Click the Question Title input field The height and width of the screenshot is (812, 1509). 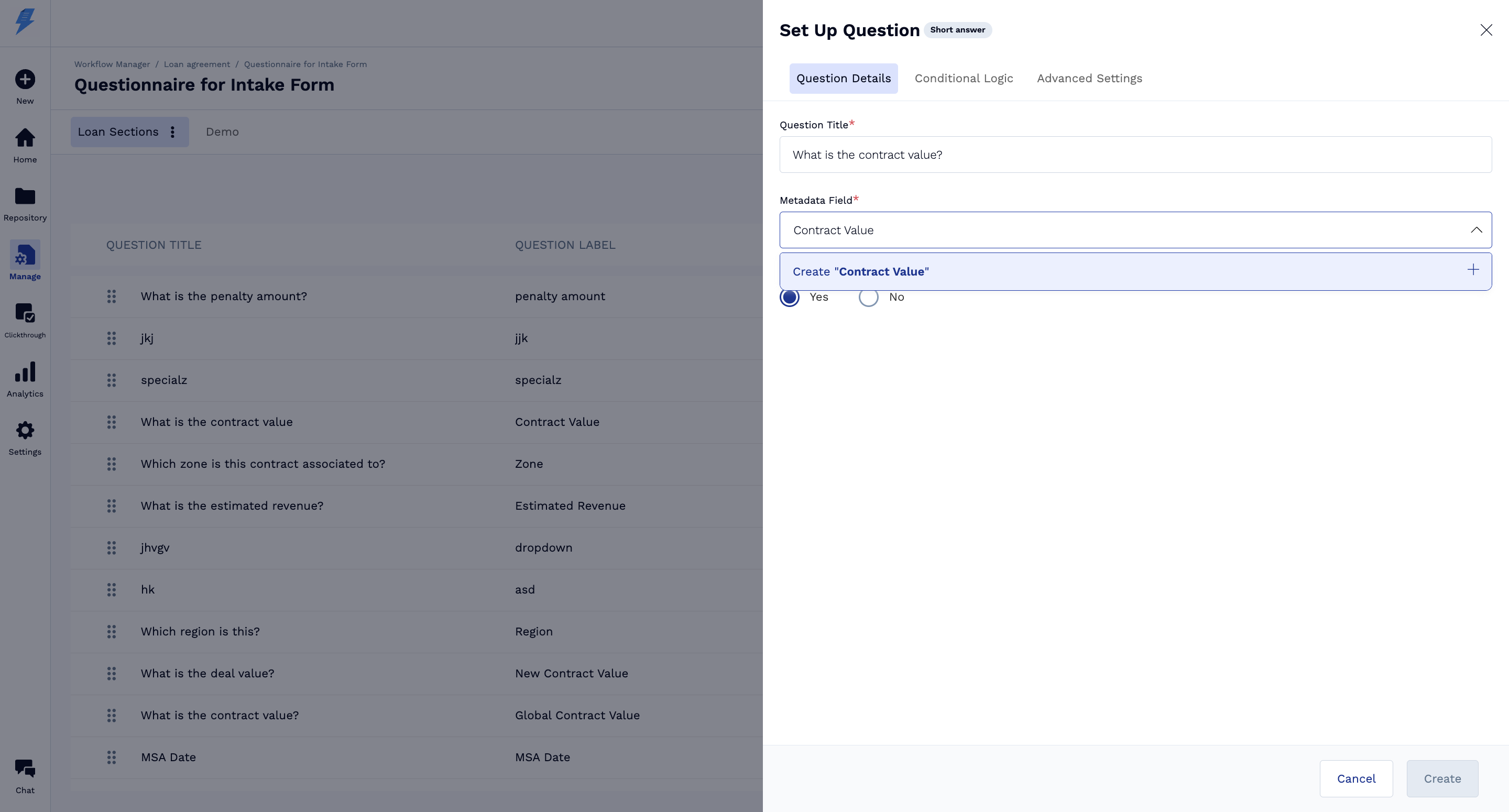[x=1135, y=155]
